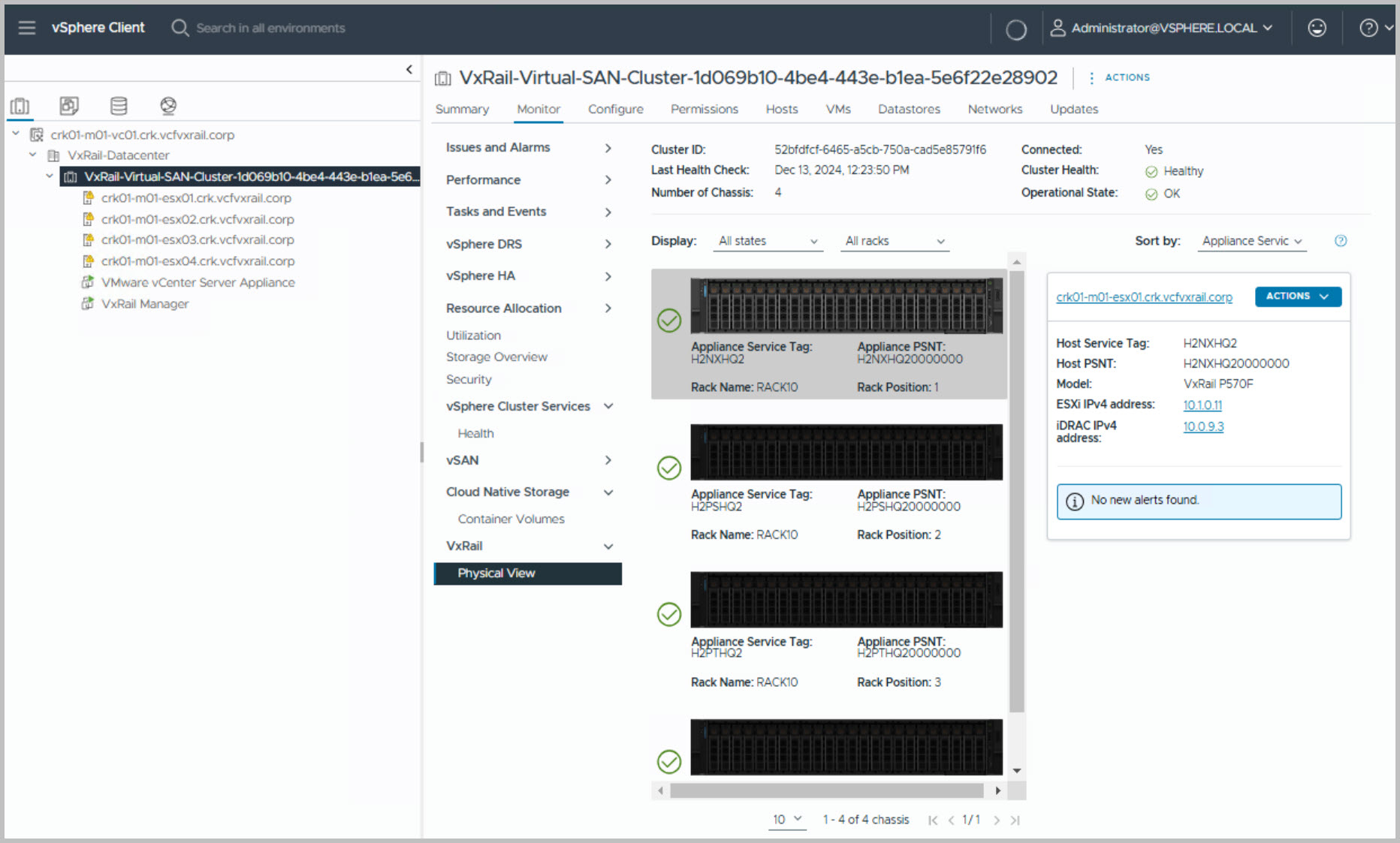Open the Hosts and Clusters inventory view
This screenshot has height=843, width=1400.
point(20,106)
